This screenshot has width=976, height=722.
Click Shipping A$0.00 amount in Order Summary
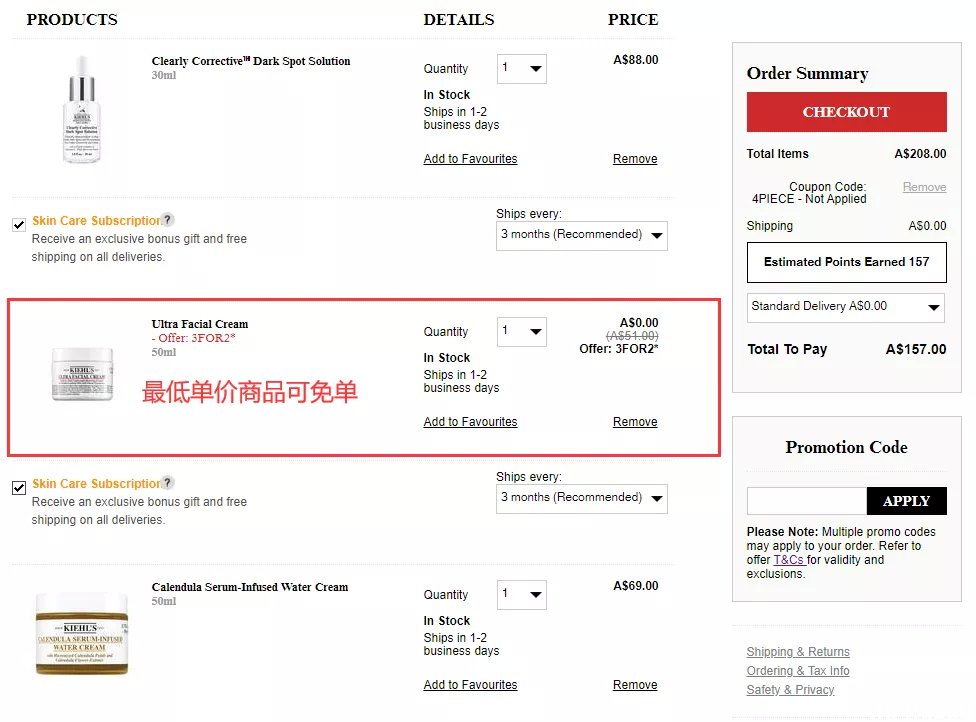pos(927,226)
